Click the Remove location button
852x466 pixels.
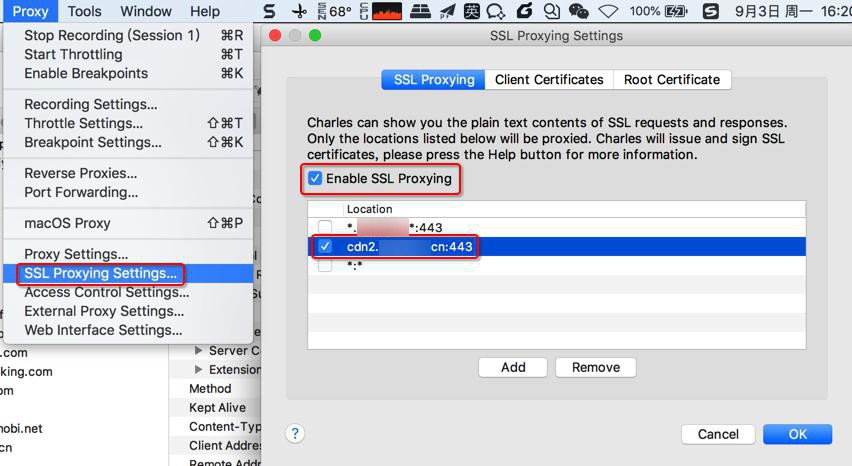[596, 368]
